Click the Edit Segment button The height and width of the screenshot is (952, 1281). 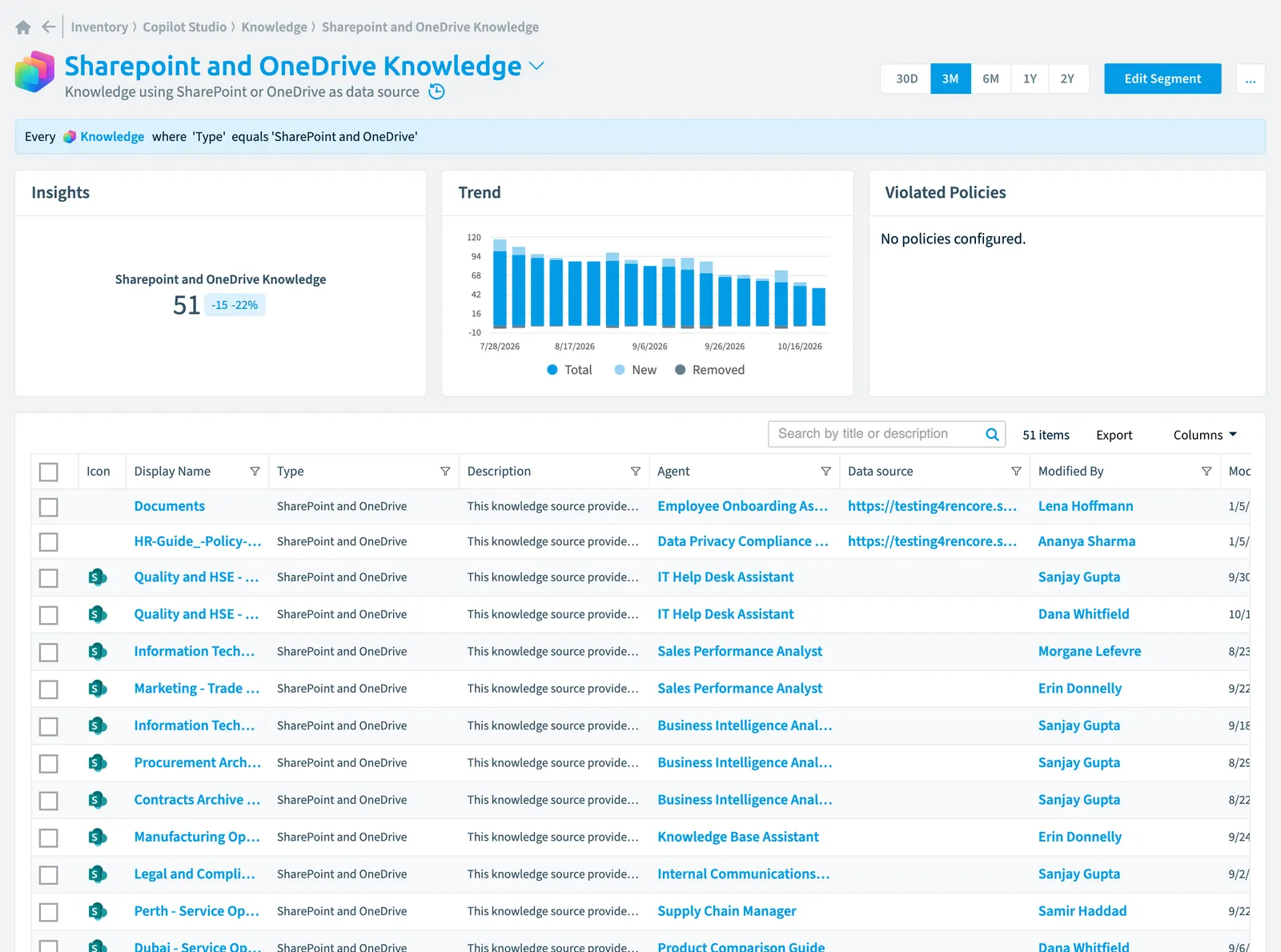click(1163, 78)
